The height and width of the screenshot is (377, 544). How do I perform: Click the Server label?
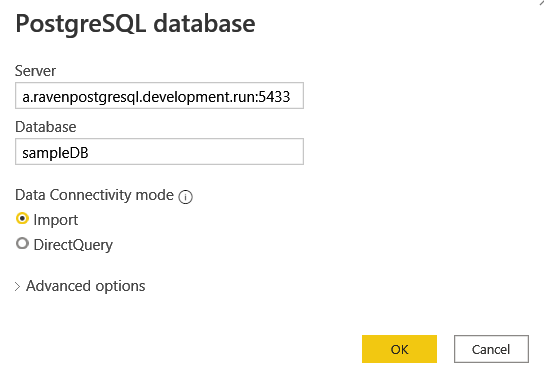point(35,71)
